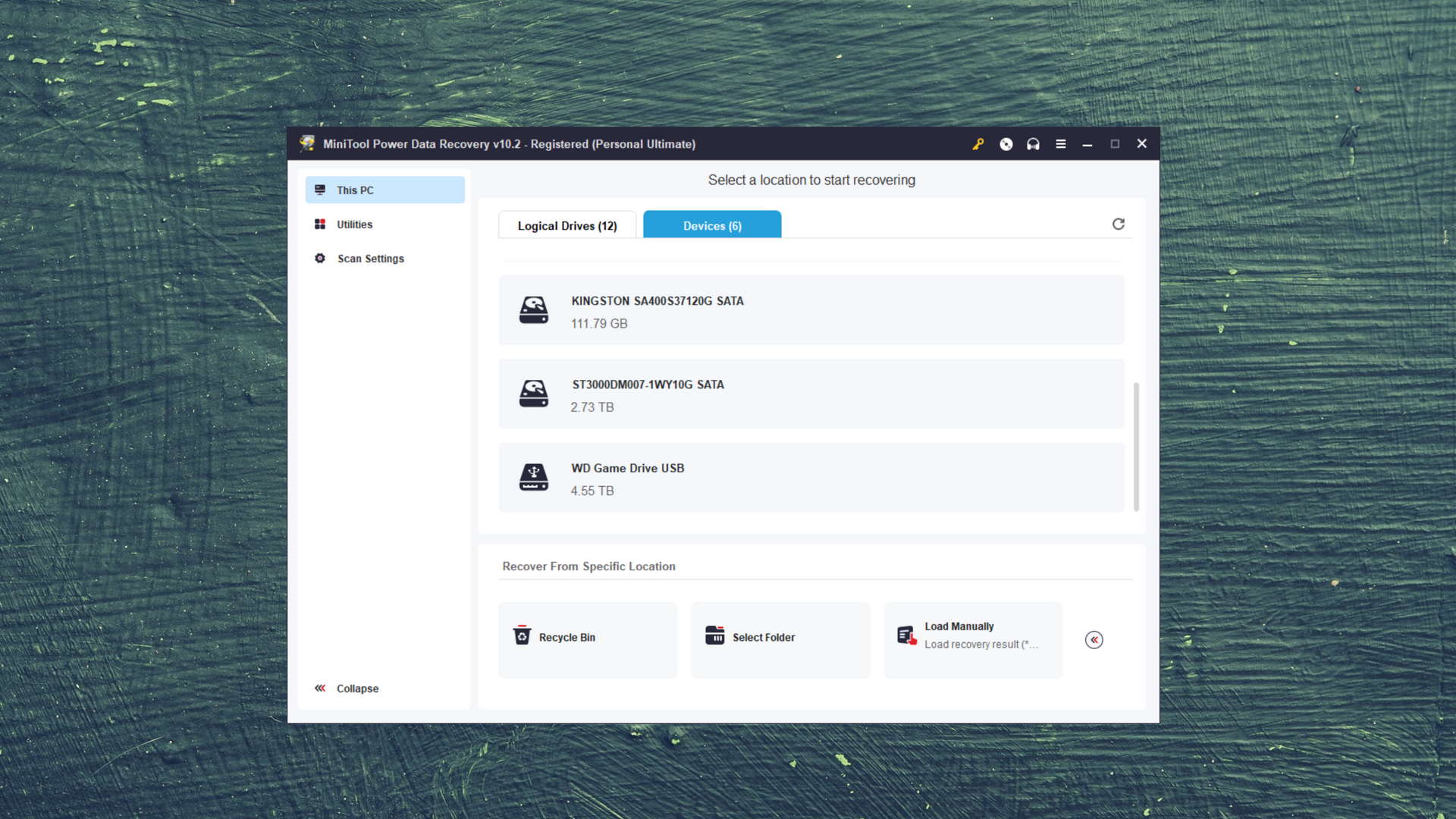The width and height of the screenshot is (1456, 819).
Task: Click the This PC sidebar icon
Action: point(320,190)
